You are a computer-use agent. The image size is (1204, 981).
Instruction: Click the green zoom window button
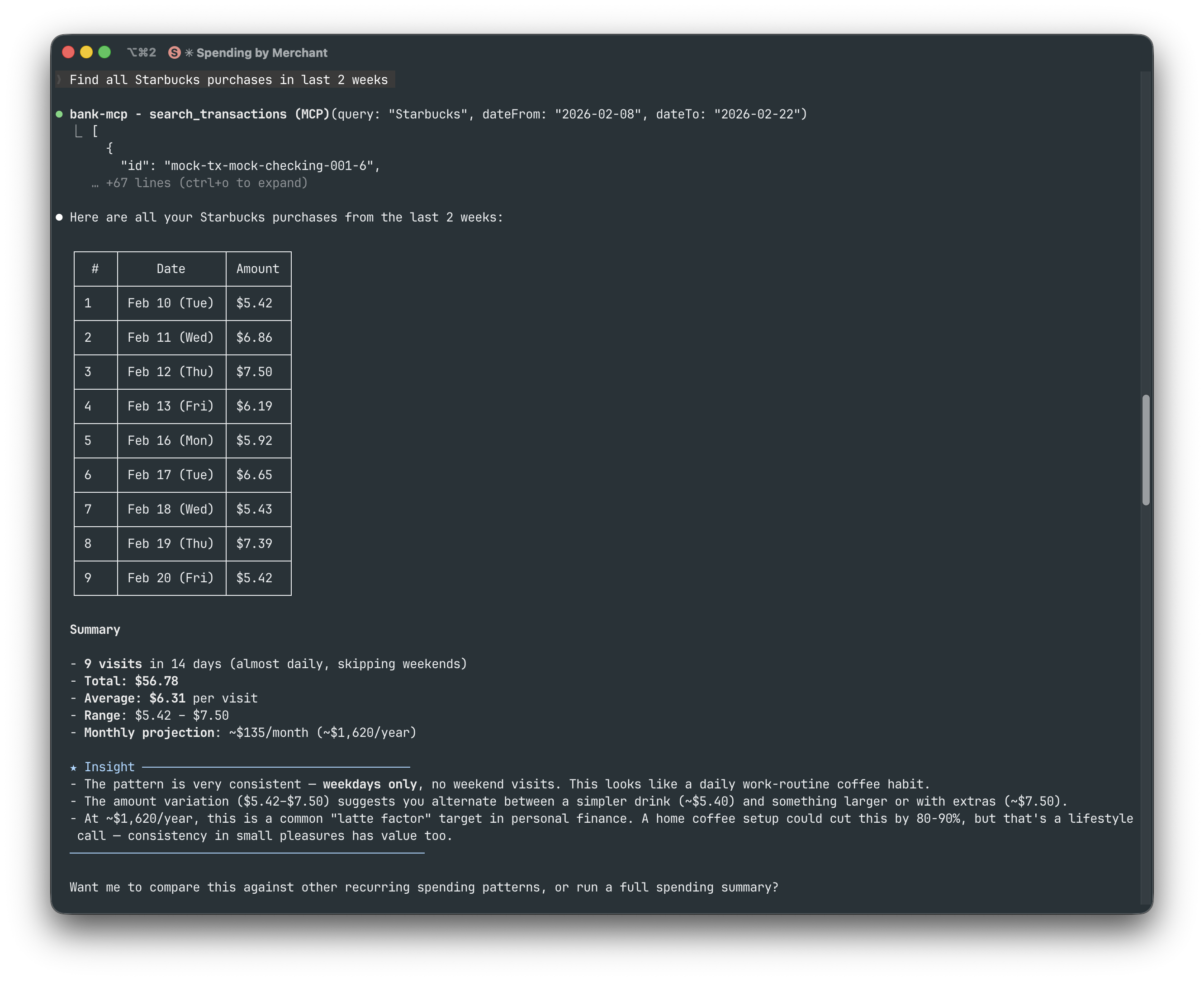(x=104, y=52)
